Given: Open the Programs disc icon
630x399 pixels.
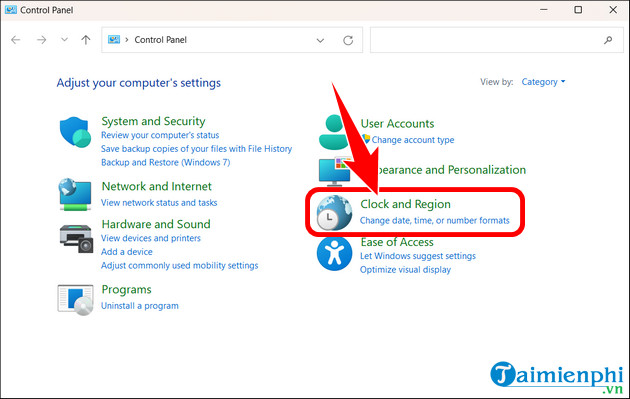Looking at the screenshot, I should pos(76,300).
